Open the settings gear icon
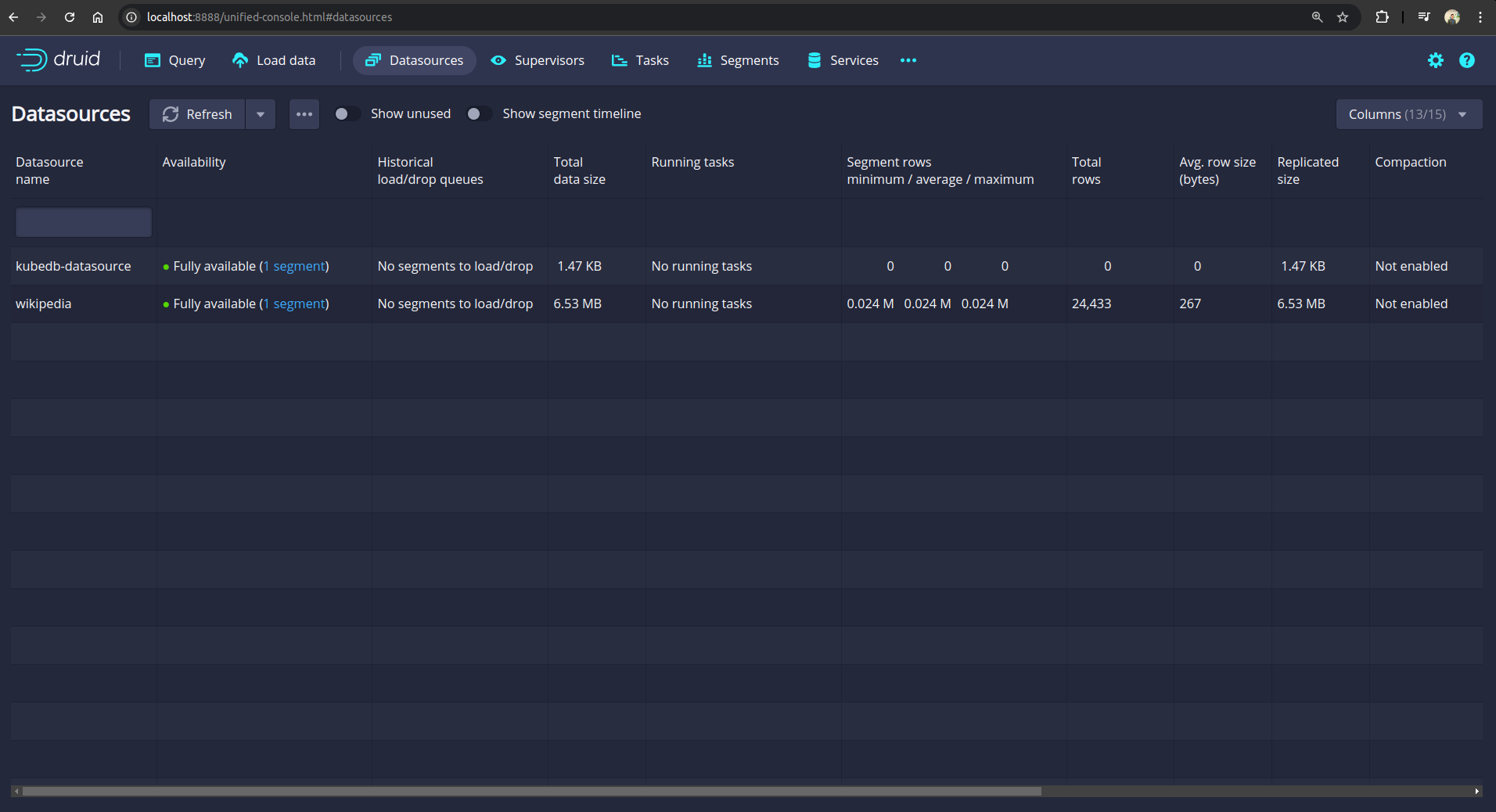This screenshot has height=812, width=1496. 1435,60
